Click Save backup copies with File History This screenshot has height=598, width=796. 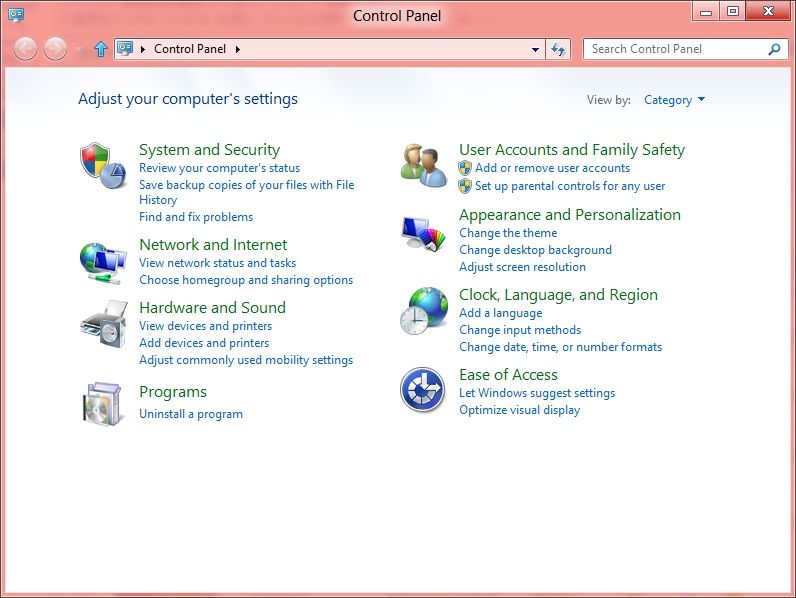coord(247,192)
